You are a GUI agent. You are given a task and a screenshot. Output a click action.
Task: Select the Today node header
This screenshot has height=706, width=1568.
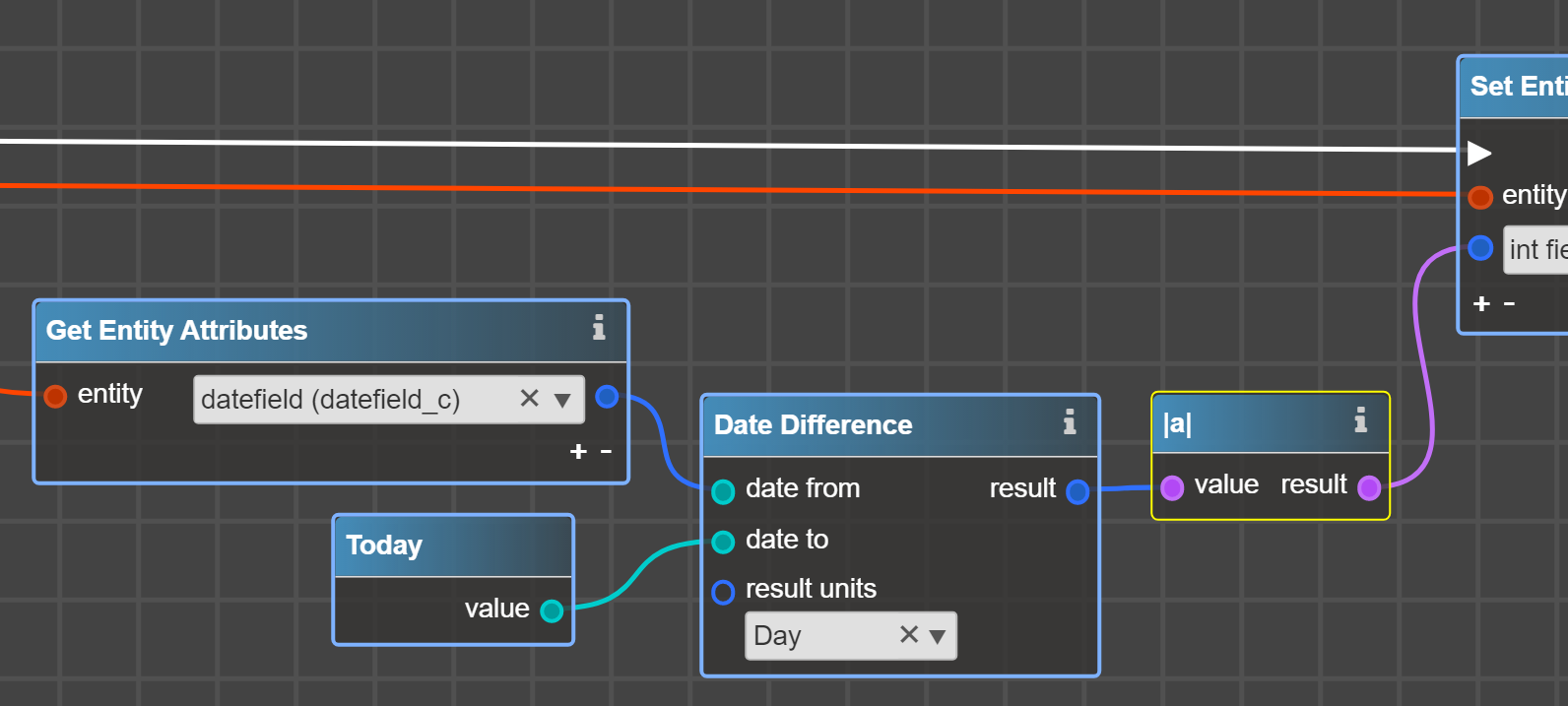[x=453, y=546]
